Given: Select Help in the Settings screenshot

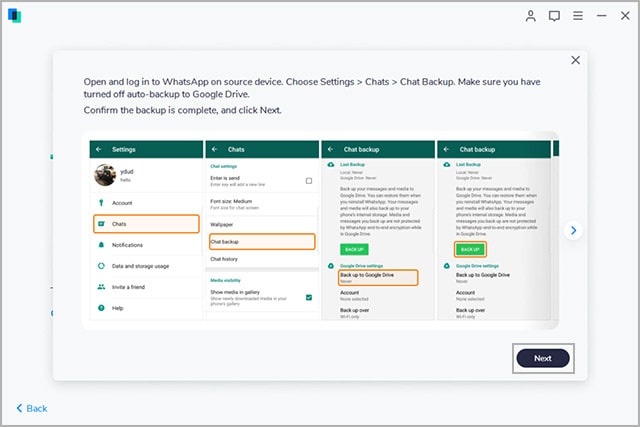Looking at the screenshot, I should pyautogui.click(x=146, y=308).
